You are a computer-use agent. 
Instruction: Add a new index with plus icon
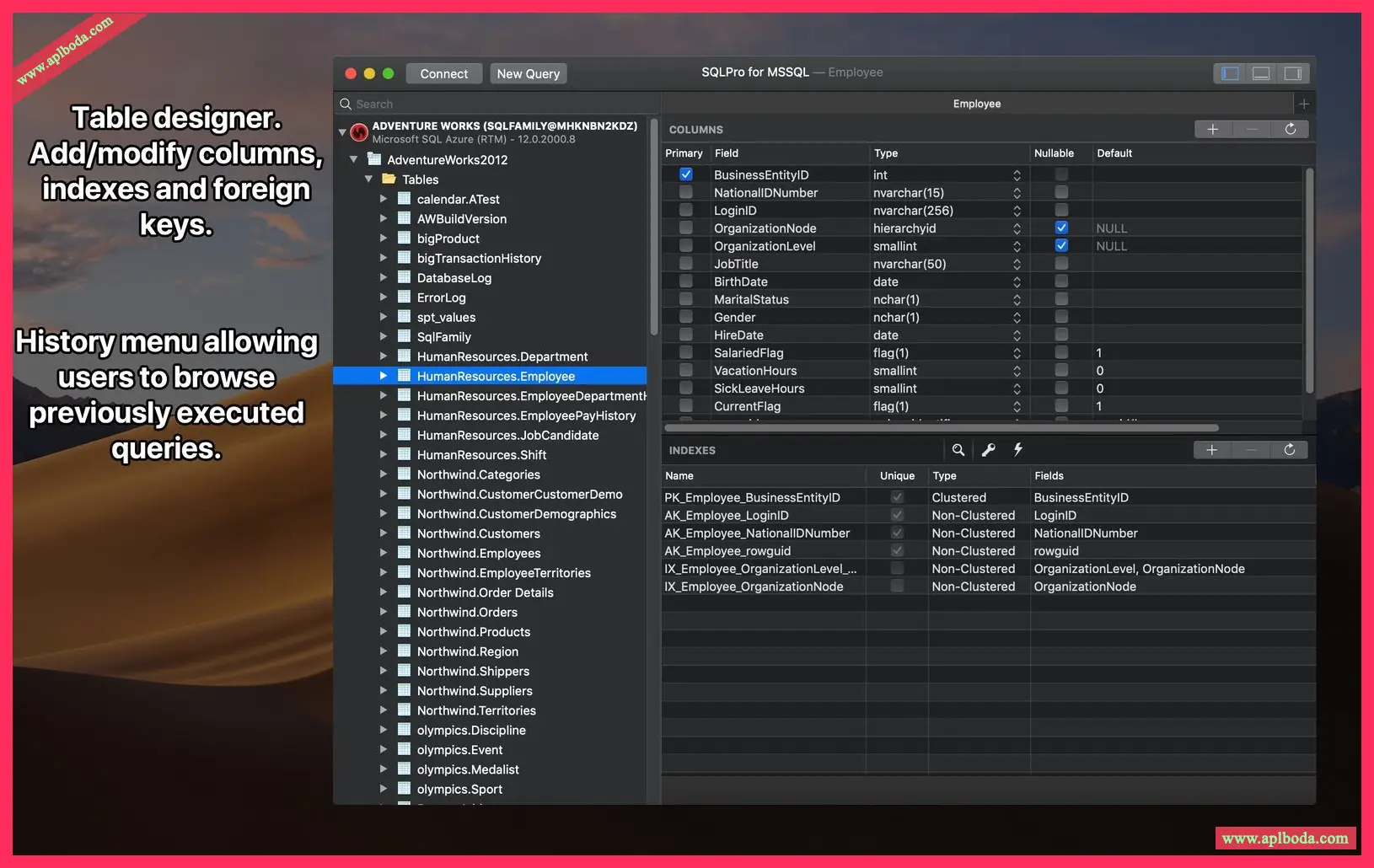coord(1212,450)
